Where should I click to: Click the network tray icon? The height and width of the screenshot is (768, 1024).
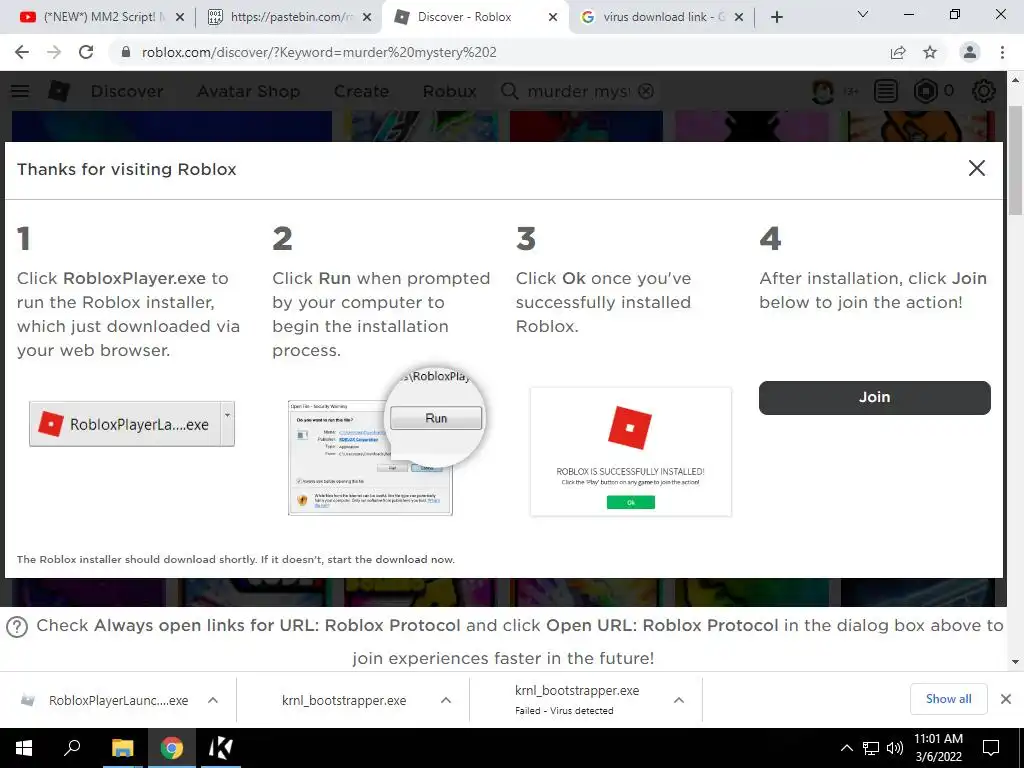(871, 748)
